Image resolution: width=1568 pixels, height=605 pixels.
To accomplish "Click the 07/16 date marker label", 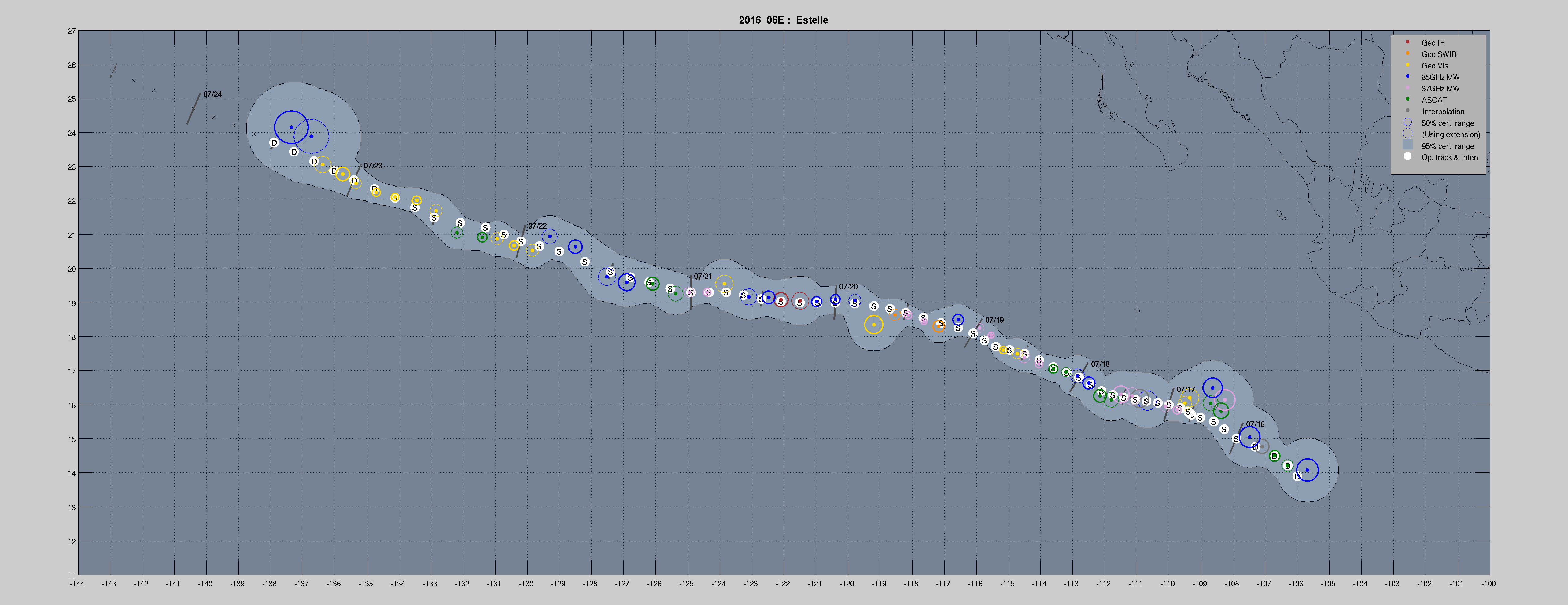I will tap(1255, 424).
